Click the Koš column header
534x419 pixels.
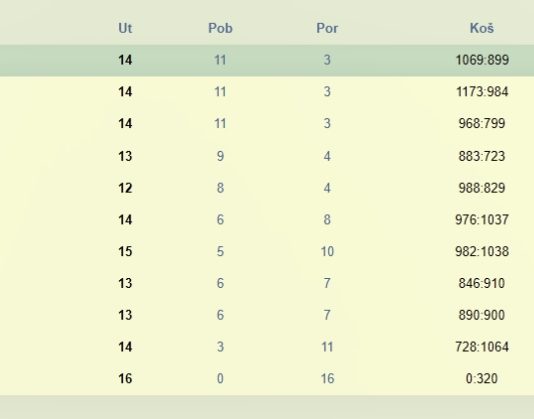click(482, 28)
